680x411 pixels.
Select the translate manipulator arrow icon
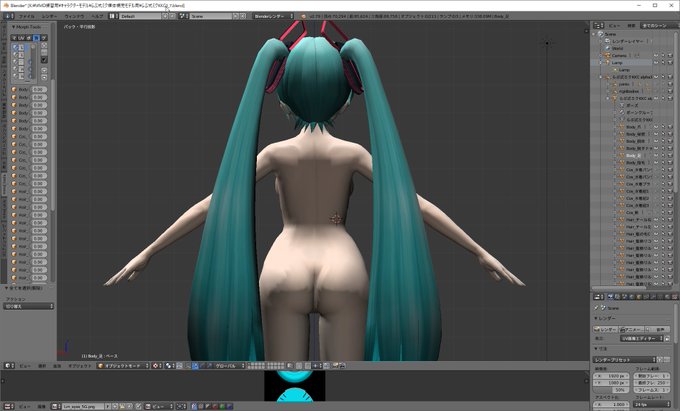tap(195, 366)
